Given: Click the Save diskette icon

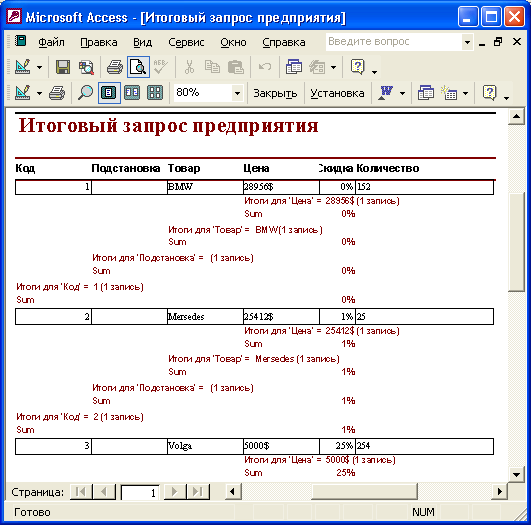Looking at the screenshot, I should coord(63,67).
